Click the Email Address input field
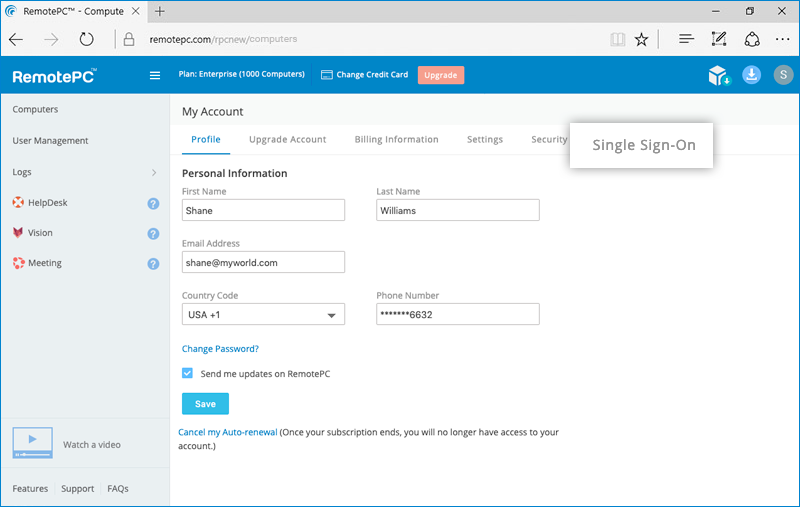Screen dimensions: 800x507 click(x=263, y=262)
